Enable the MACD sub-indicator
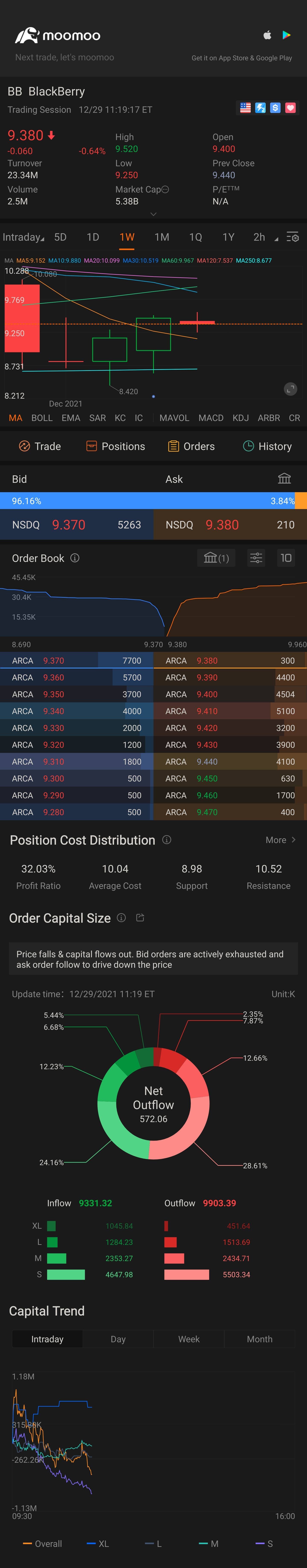Viewport: 307px width, 1568px height. [x=211, y=418]
